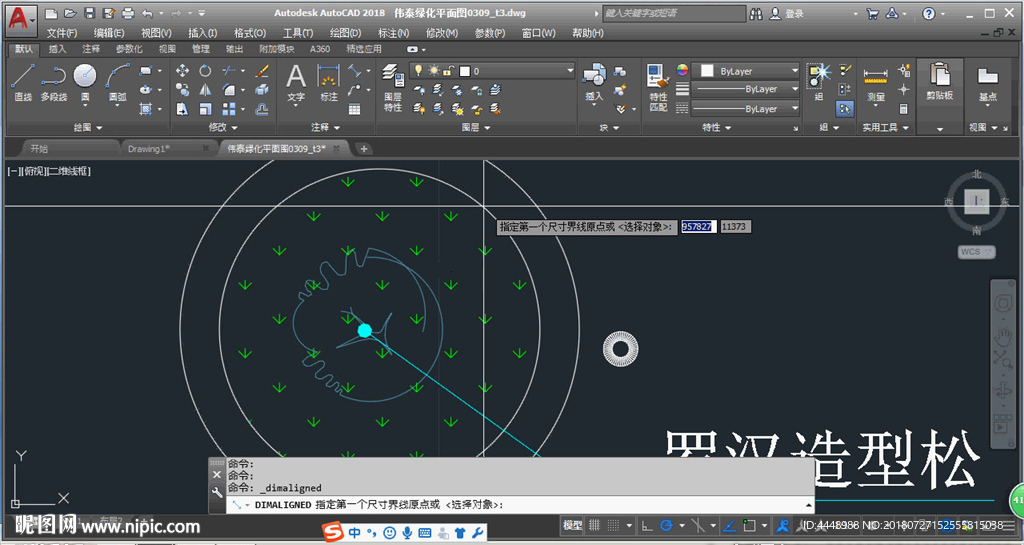Open the 文件(F) menu
The height and width of the screenshot is (545, 1024).
61,33
